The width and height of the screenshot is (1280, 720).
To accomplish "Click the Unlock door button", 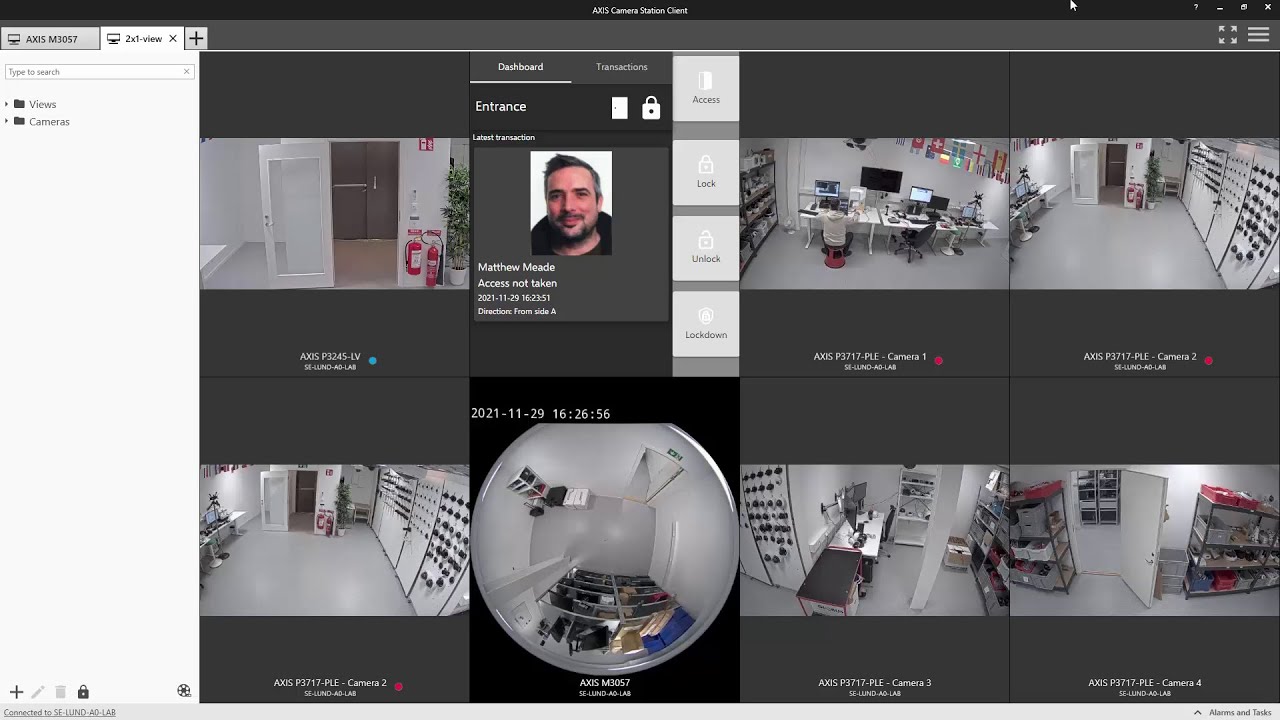I will click(706, 247).
